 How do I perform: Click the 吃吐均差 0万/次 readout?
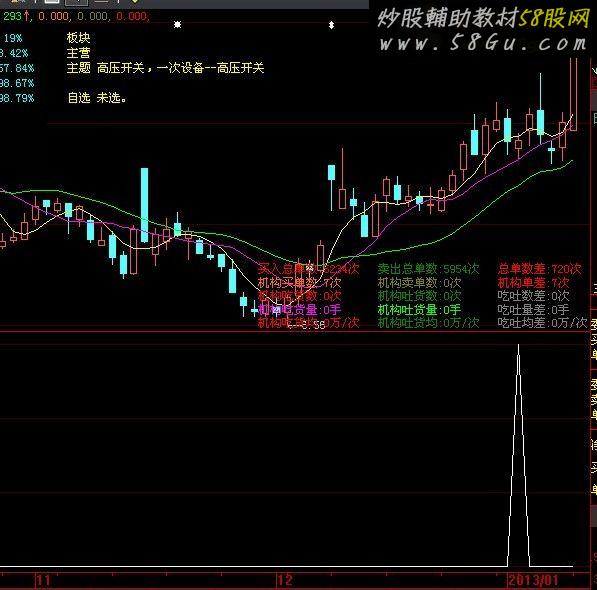(542, 323)
